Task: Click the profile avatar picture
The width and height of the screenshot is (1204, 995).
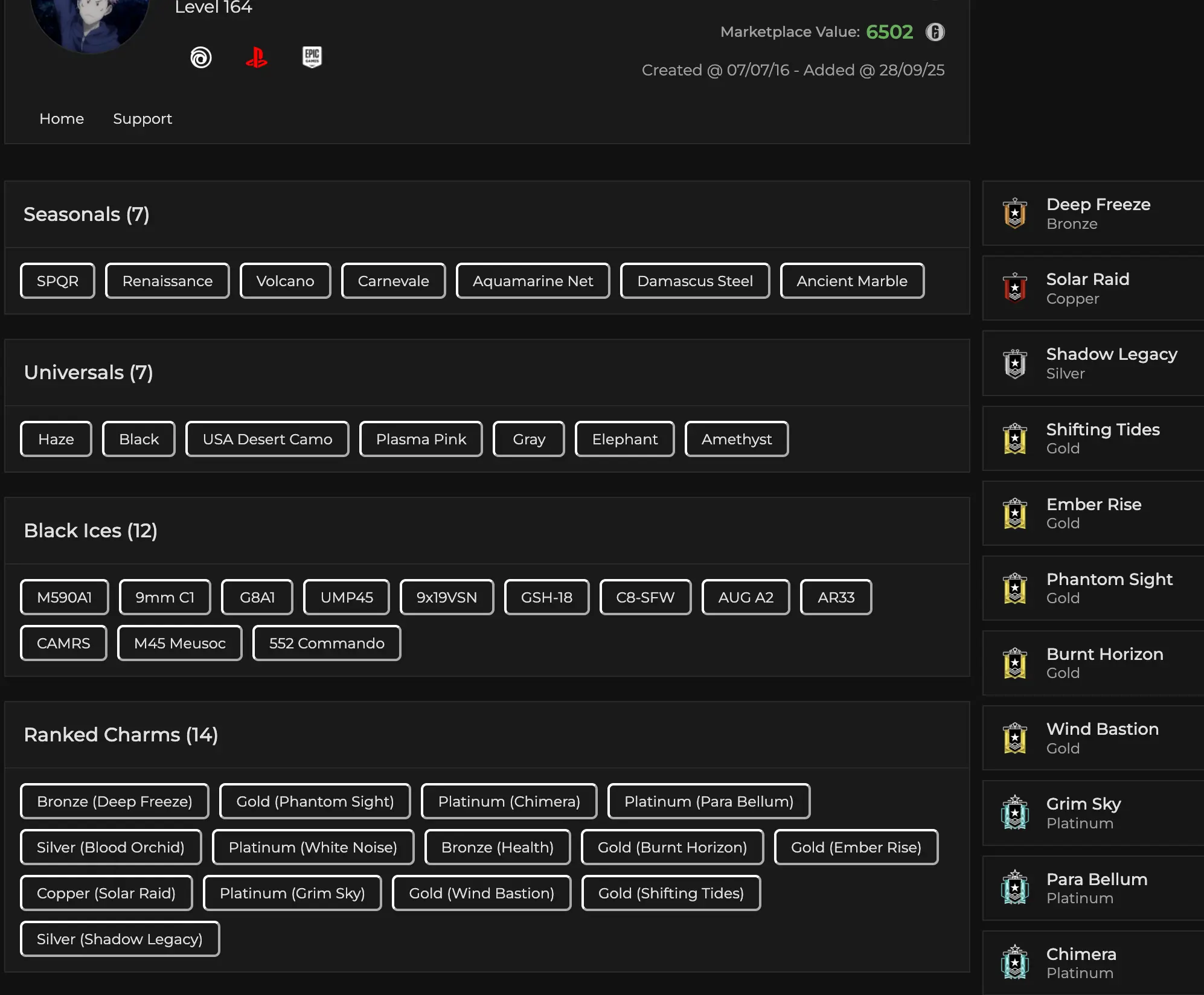Action: click(89, 21)
